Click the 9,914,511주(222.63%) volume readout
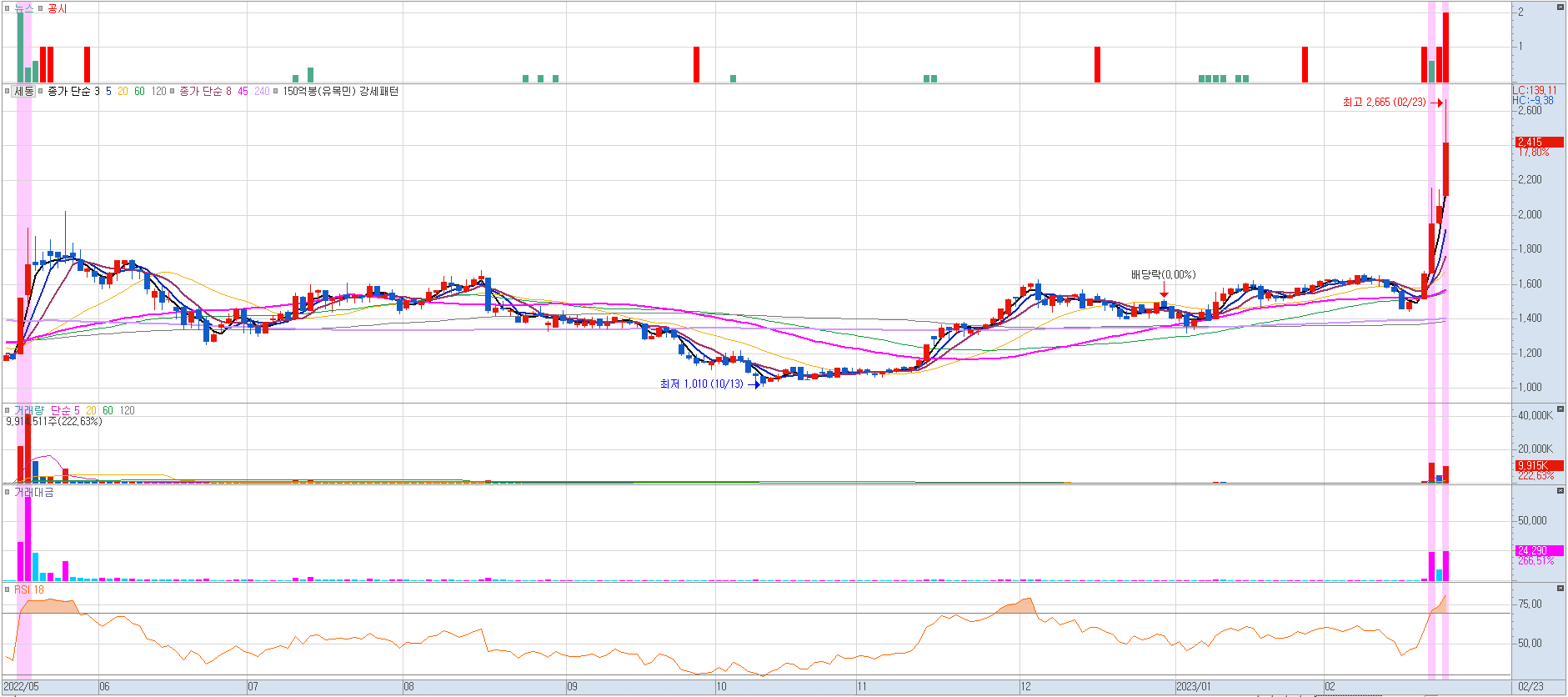This screenshot has width=1568, height=697. tap(54, 421)
